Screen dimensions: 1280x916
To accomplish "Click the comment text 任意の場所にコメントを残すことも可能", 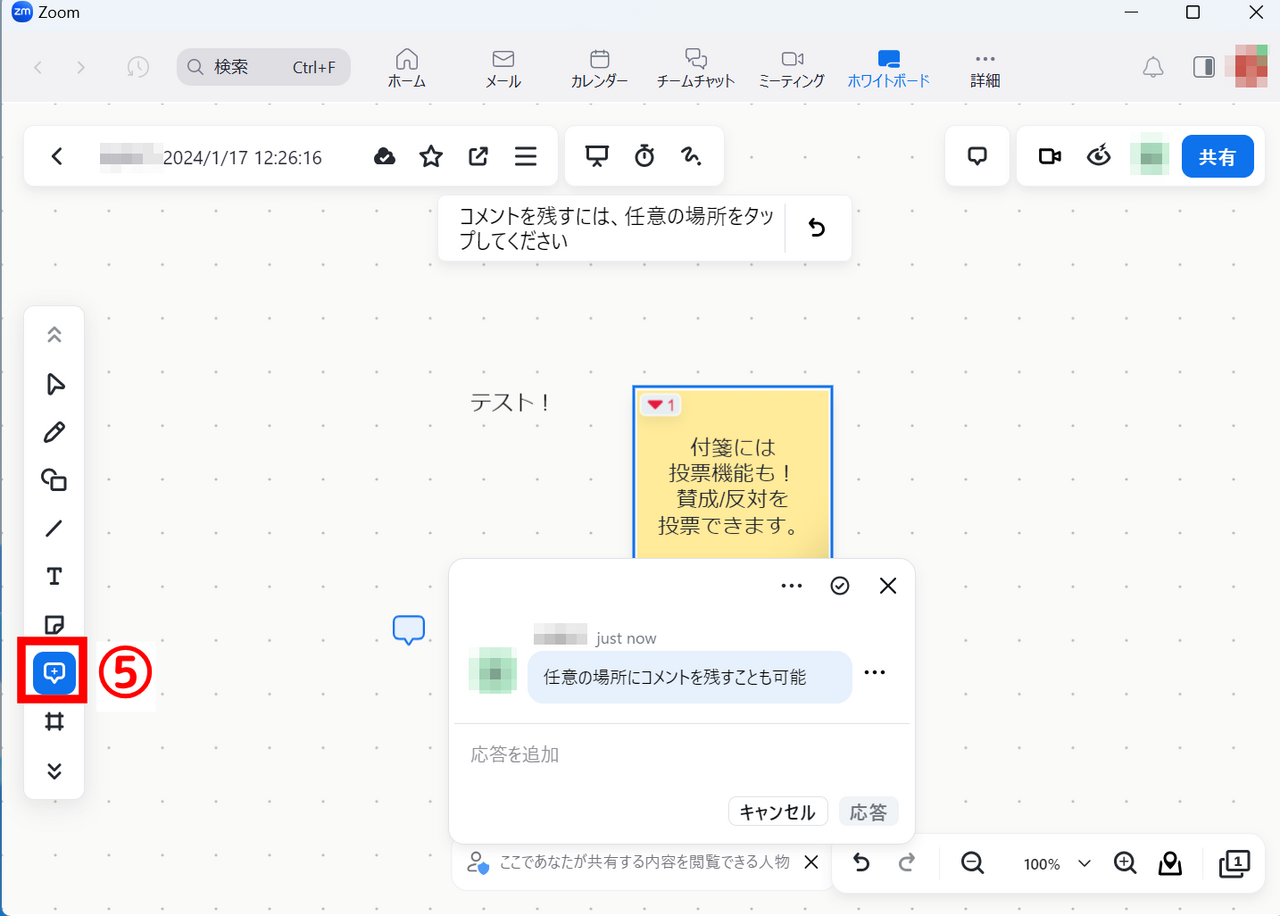I will click(675, 677).
